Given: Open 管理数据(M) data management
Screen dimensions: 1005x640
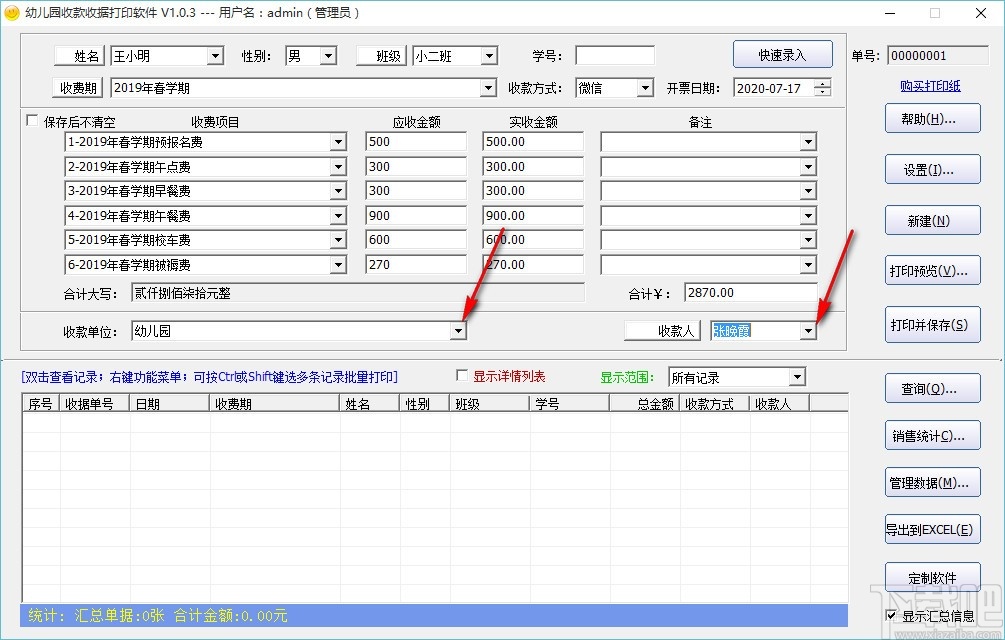Looking at the screenshot, I should 932,482.
